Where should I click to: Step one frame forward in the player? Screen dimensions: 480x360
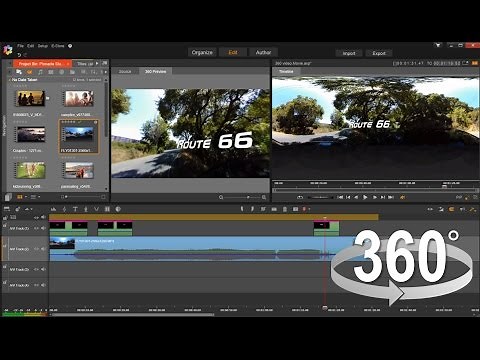[374, 197]
